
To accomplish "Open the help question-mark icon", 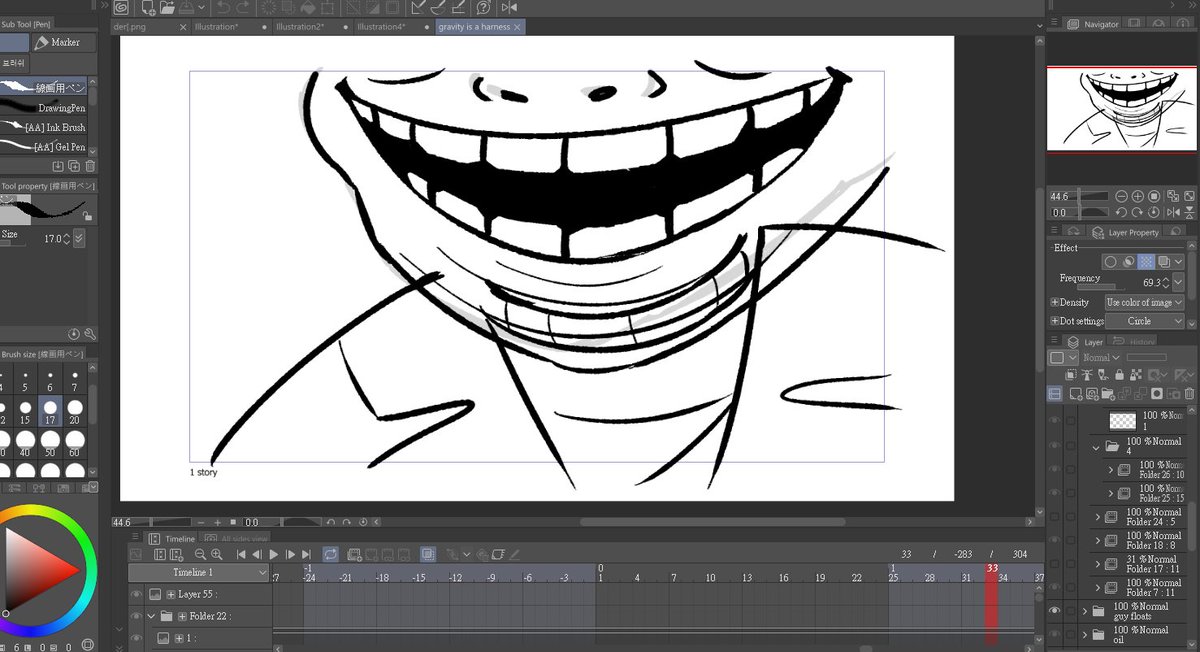I will (483, 7).
